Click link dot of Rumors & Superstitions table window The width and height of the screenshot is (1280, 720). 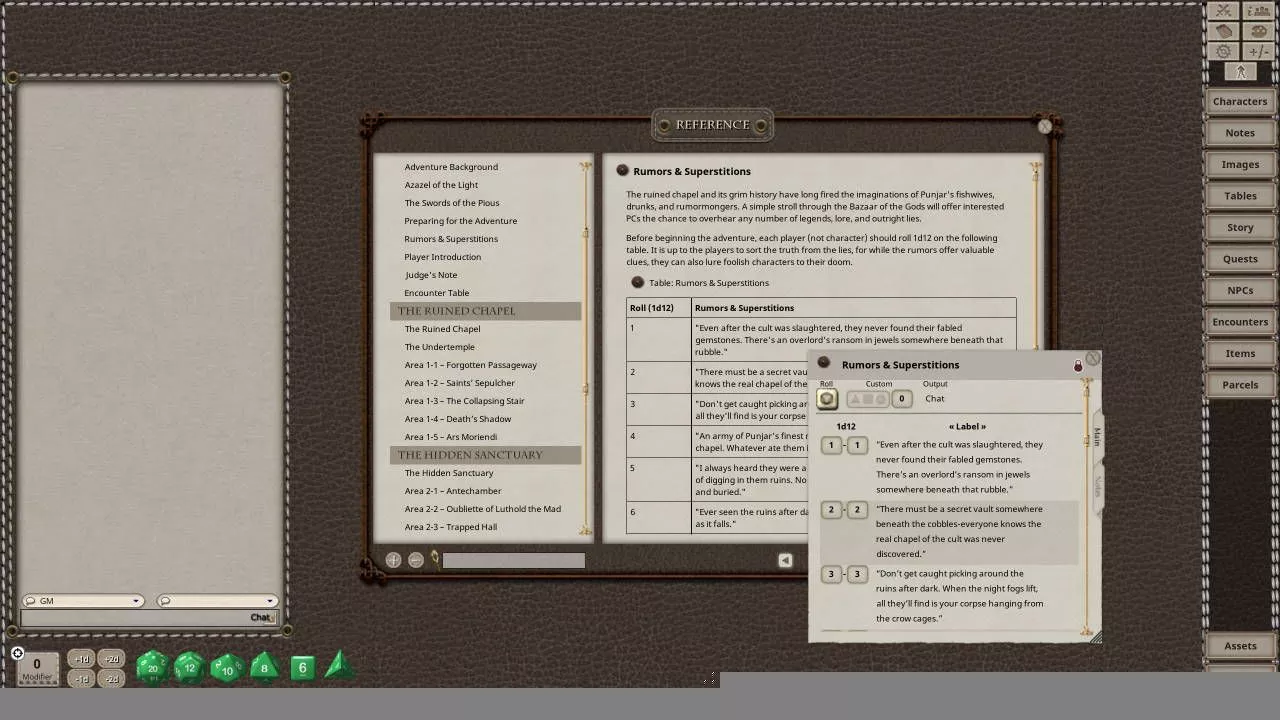[x=823, y=363]
